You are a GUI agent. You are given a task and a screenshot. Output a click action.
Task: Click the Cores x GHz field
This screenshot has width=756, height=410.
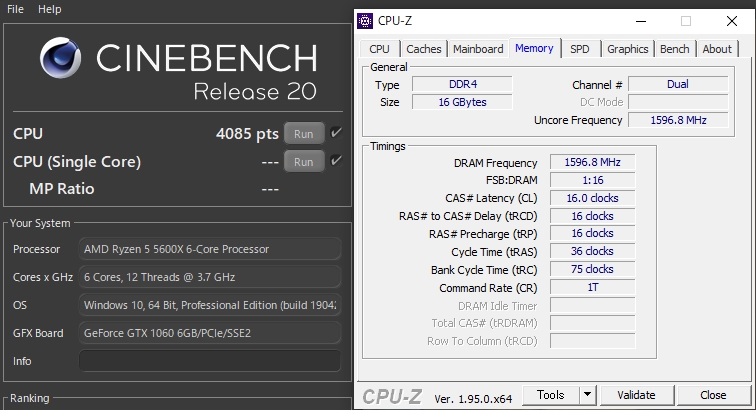(x=210, y=277)
